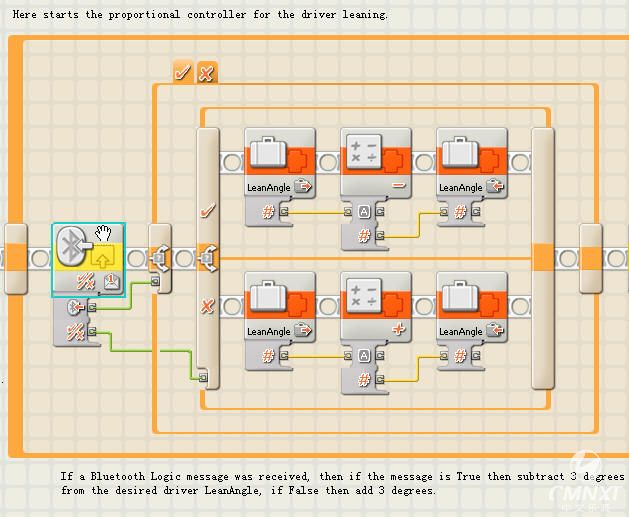629x517 pixels.
Task: Click number output plug of lower LeanAngle read block
Action: tap(284, 356)
